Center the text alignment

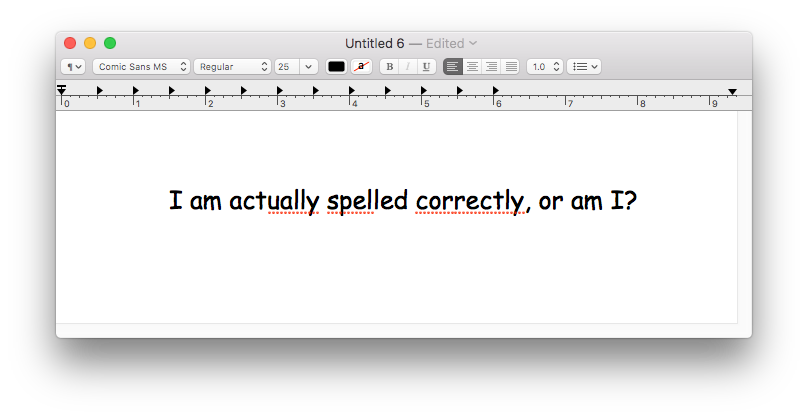(x=472, y=66)
